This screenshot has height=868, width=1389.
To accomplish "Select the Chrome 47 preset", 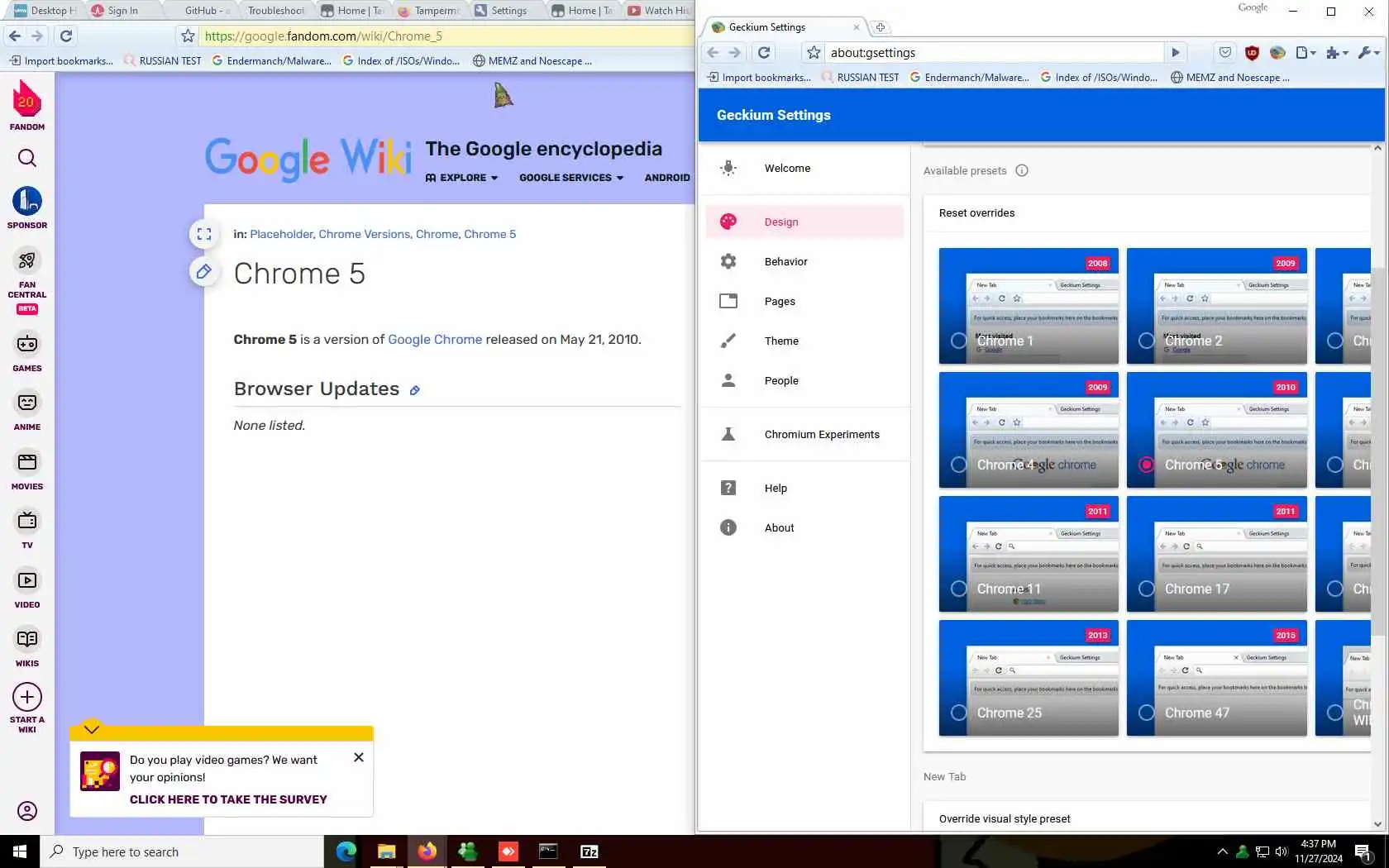I will [1217, 678].
